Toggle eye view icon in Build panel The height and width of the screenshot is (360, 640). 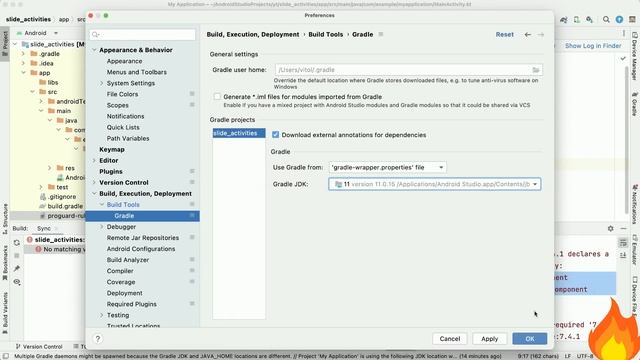17,282
